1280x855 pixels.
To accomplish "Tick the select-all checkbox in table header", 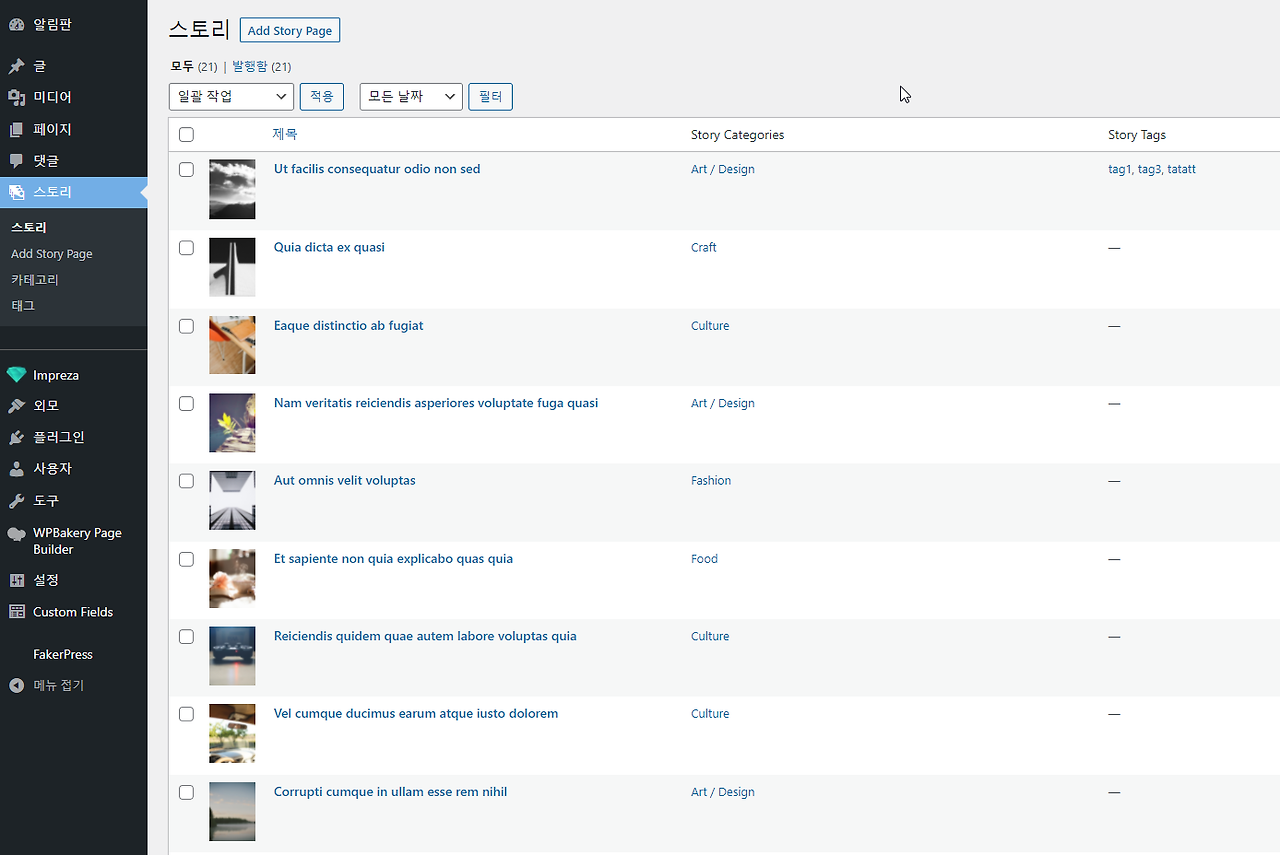I will (186, 135).
